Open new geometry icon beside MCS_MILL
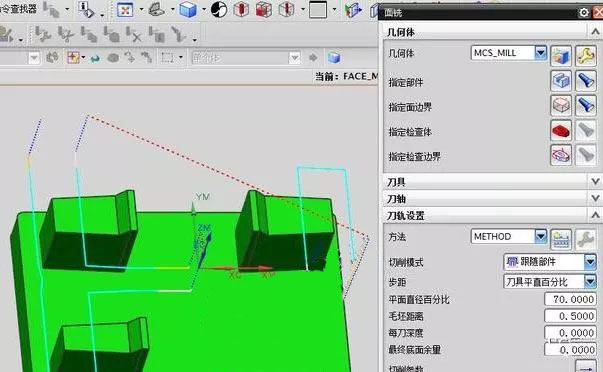Image resolution: width=603 pixels, height=372 pixels. click(x=561, y=56)
